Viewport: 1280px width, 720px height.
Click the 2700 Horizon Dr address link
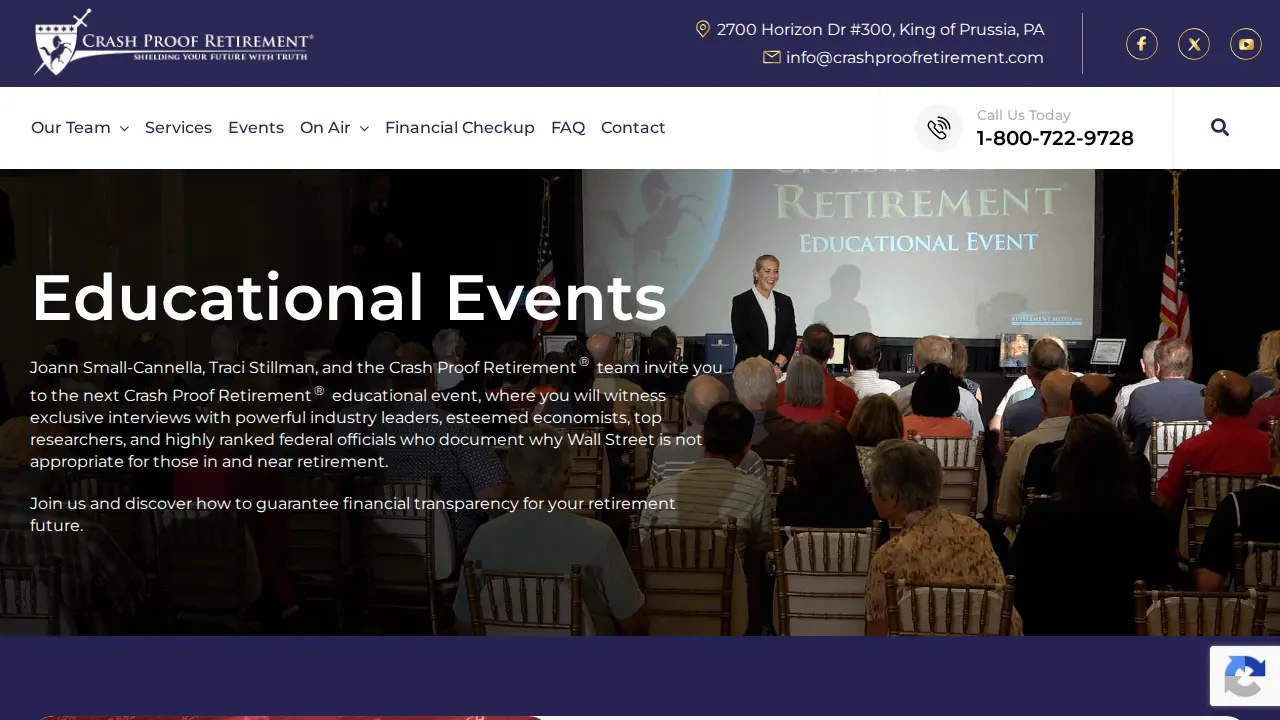click(x=881, y=29)
